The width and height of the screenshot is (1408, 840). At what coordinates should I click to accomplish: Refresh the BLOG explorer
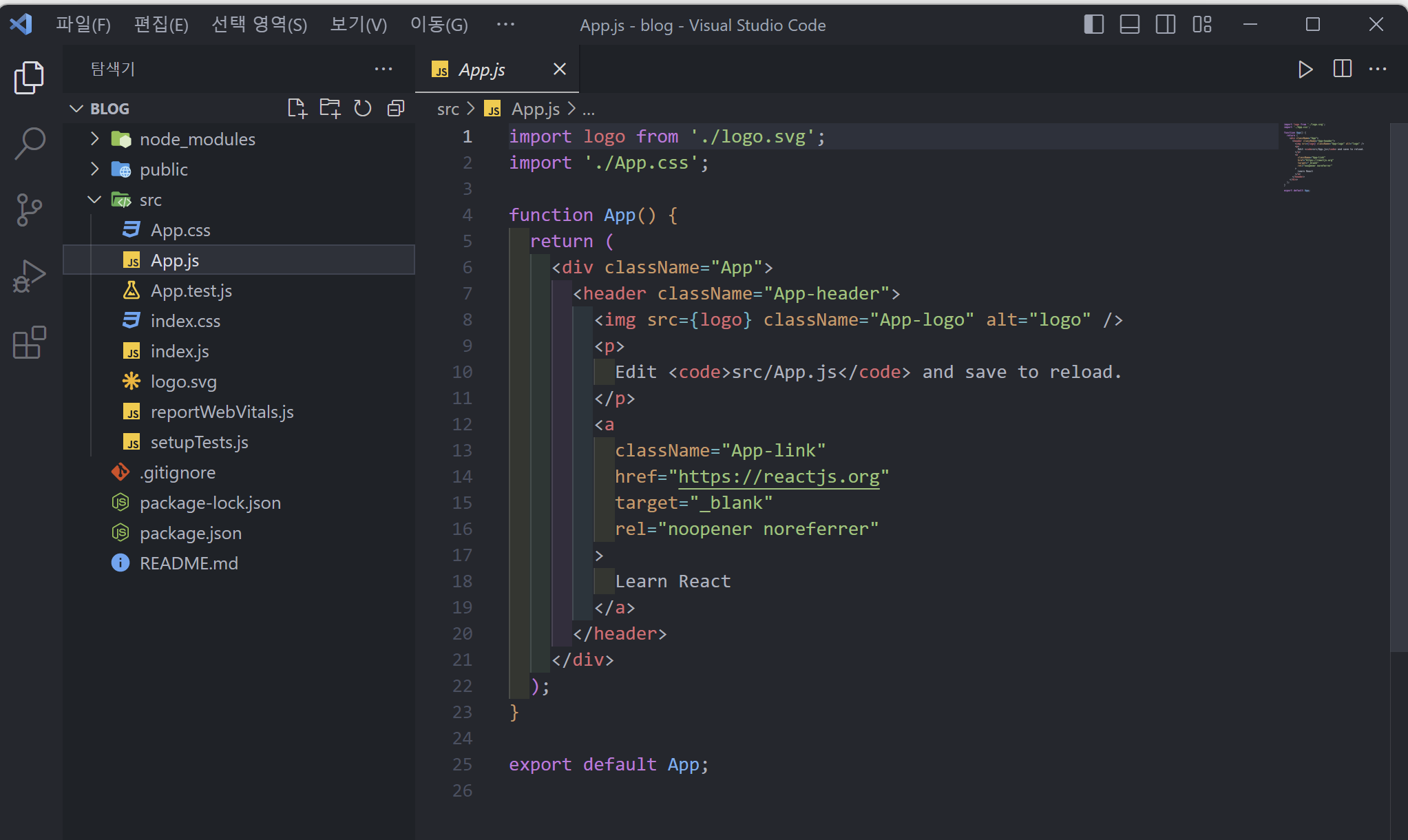point(363,108)
